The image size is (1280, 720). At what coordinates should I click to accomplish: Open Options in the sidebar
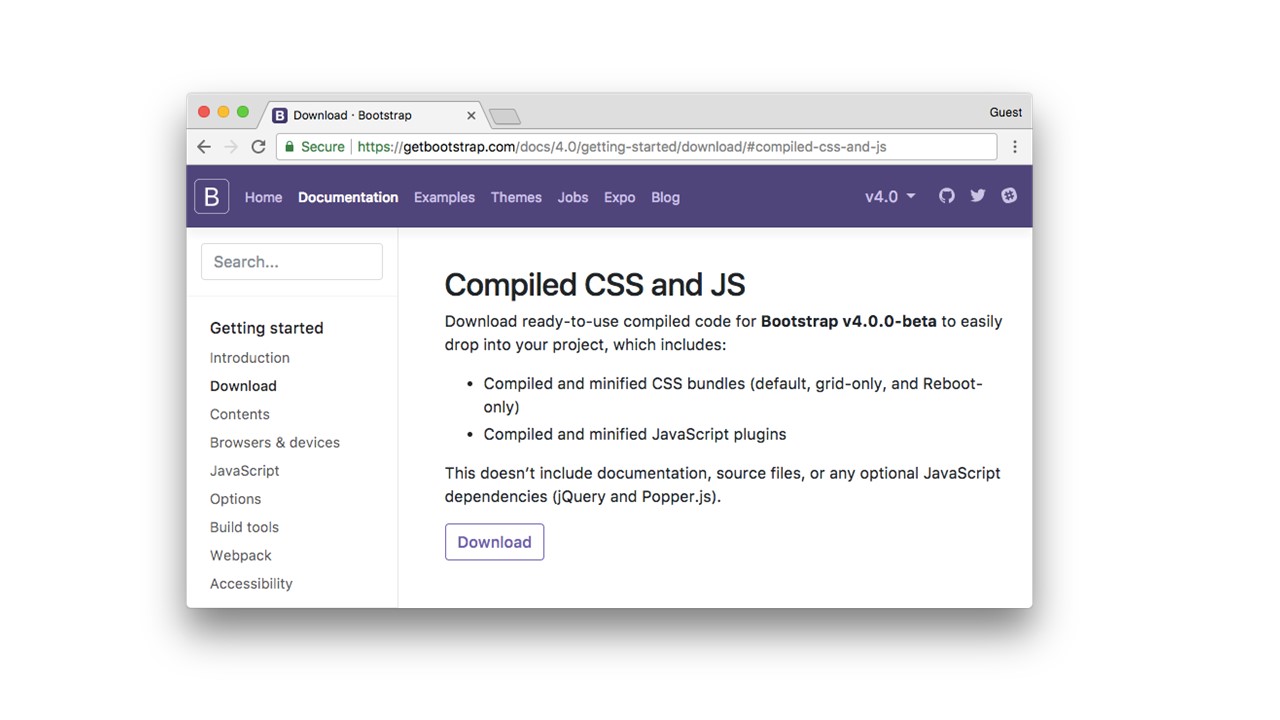235,498
